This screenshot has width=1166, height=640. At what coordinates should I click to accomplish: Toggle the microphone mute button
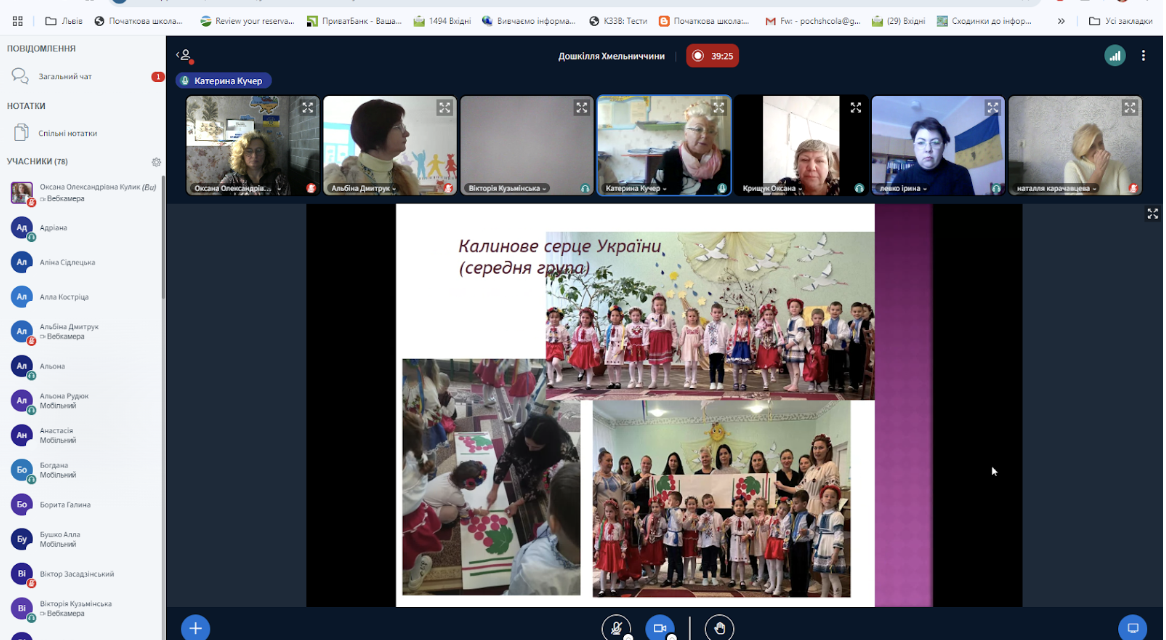click(x=616, y=628)
